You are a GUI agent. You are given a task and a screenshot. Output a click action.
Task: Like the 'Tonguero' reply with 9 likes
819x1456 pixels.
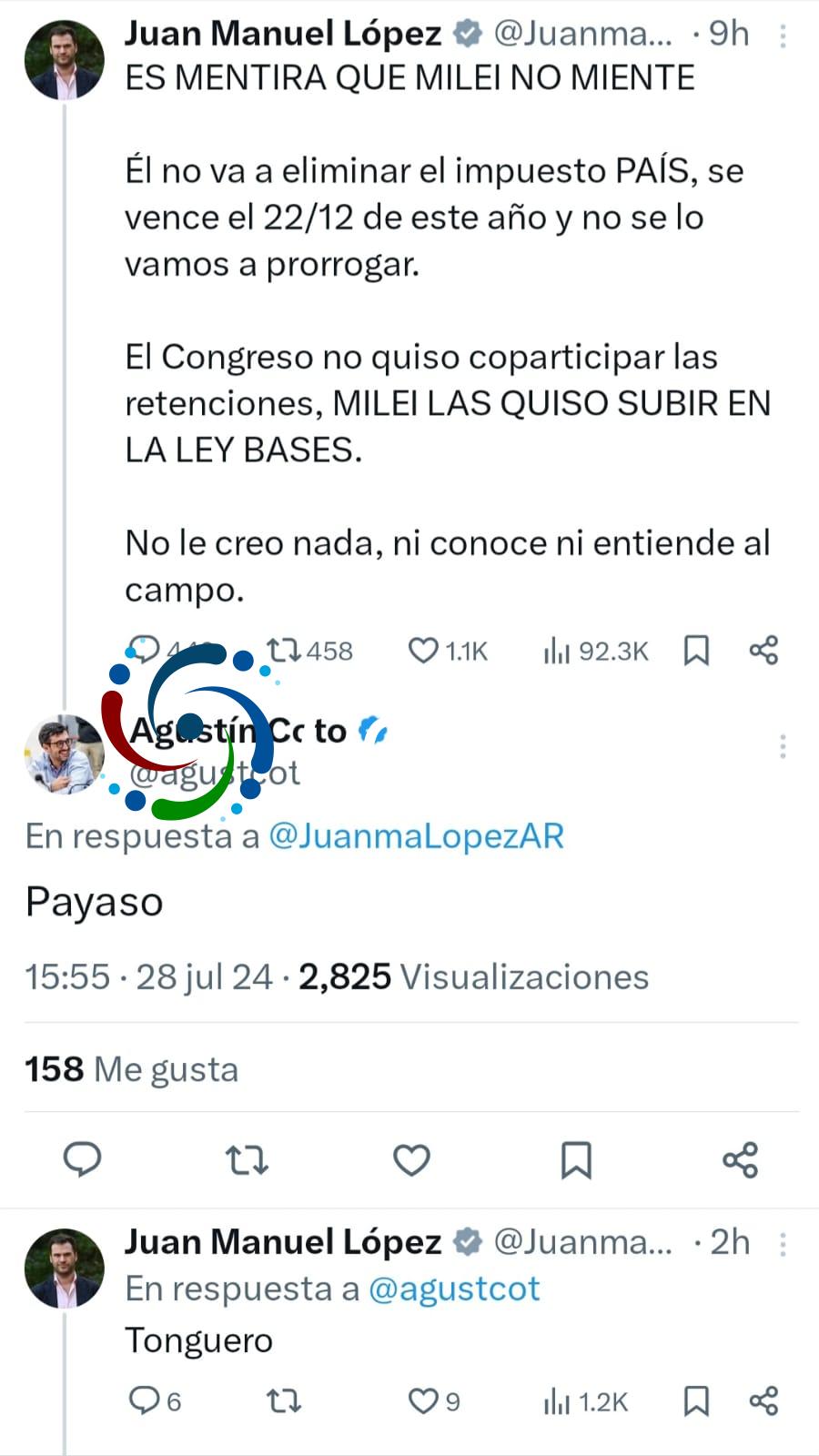coord(433,1401)
